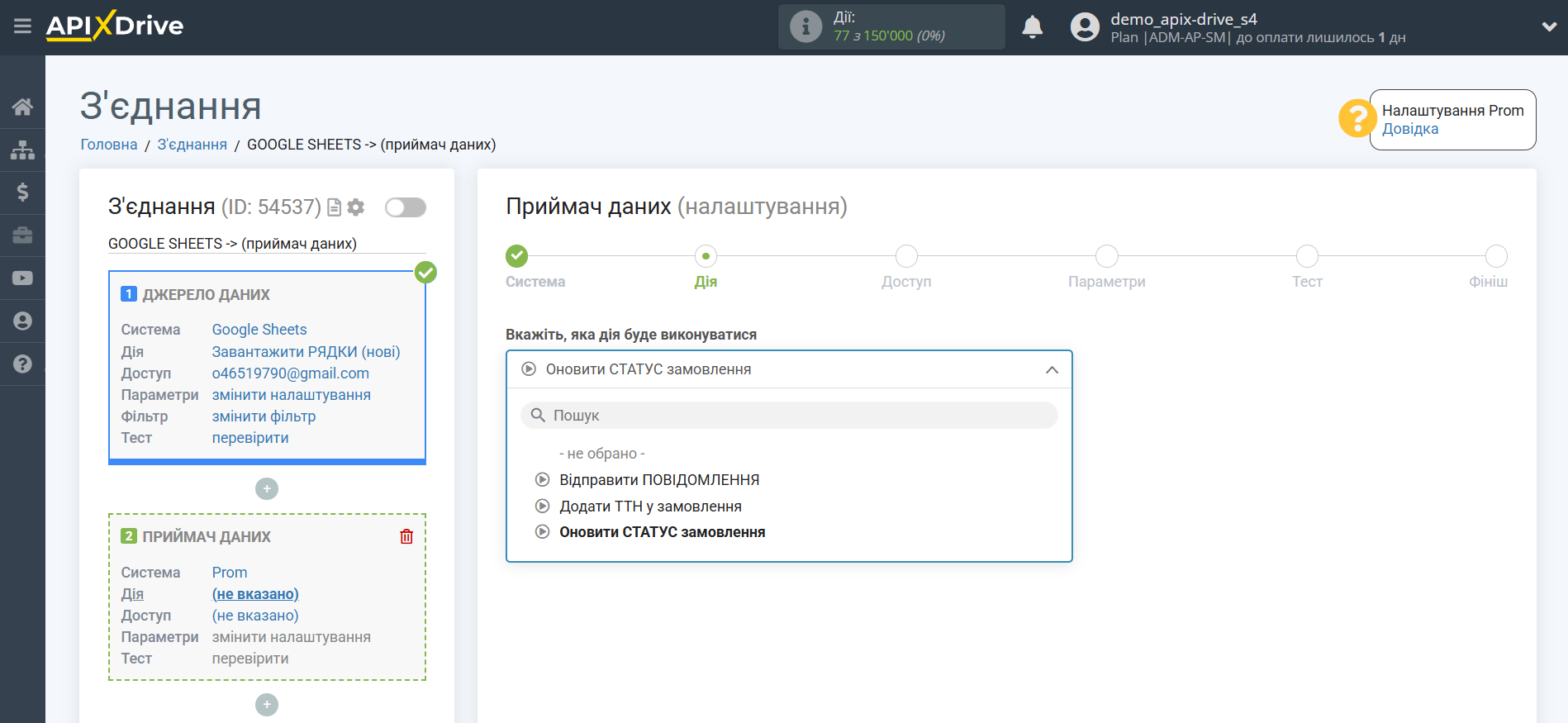The image size is (1568, 723).
Task: Delete the data receiver block trash icon
Action: pyautogui.click(x=406, y=537)
